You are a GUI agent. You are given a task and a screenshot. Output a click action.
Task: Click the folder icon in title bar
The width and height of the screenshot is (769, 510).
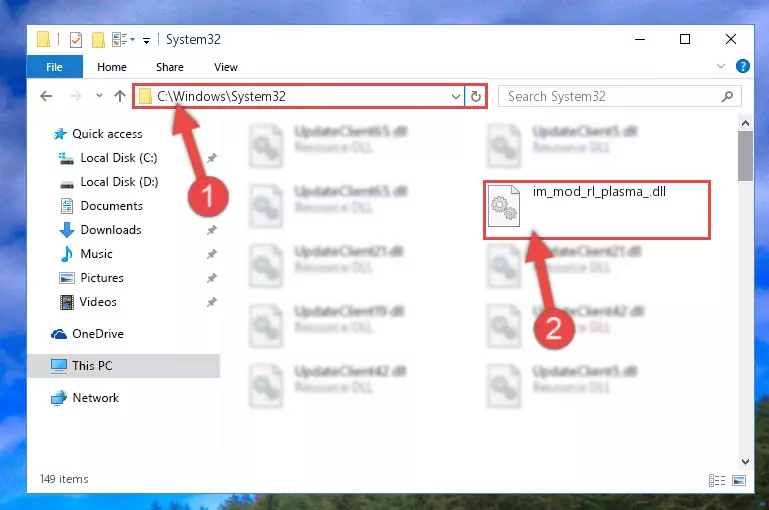tap(44, 39)
